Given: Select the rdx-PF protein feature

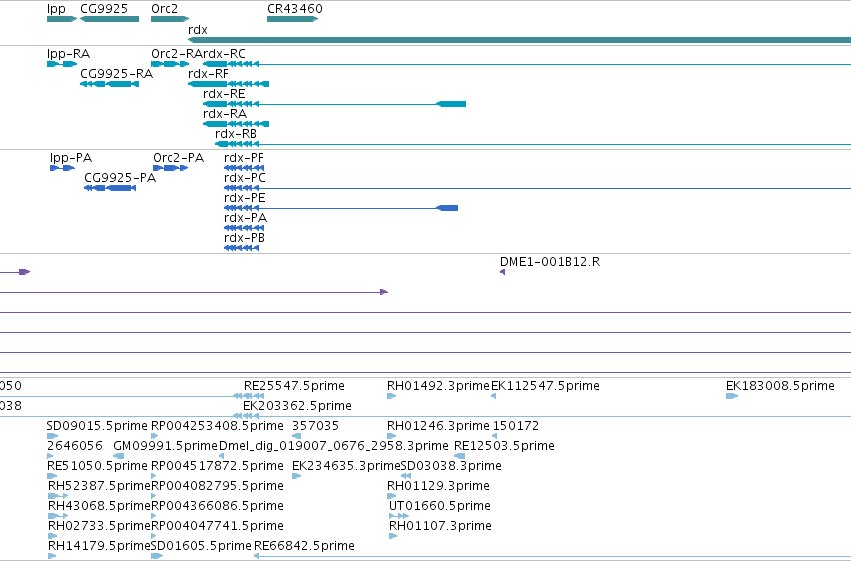Looking at the screenshot, I should click(244, 168).
